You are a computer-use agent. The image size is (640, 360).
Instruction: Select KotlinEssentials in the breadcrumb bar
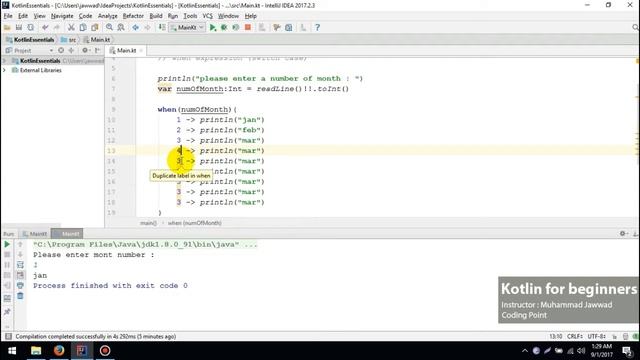click(x=30, y=40)
